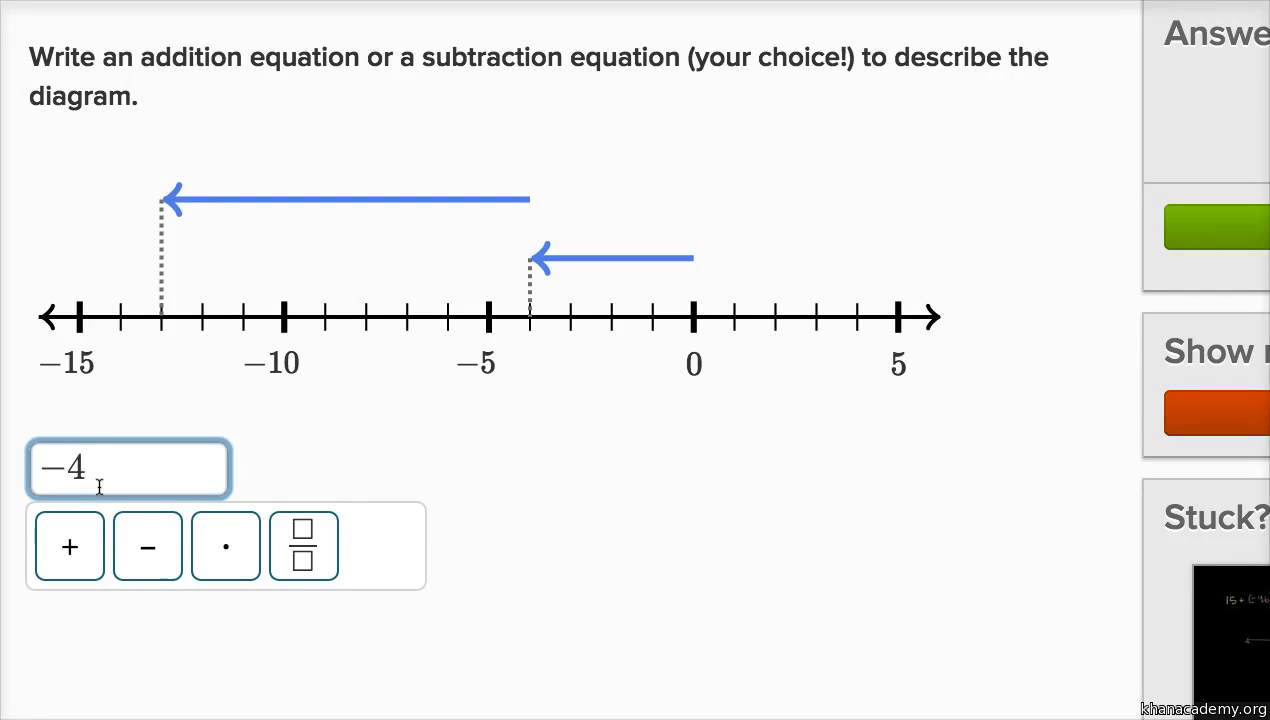Click the thick tick mark above 0

693,318
